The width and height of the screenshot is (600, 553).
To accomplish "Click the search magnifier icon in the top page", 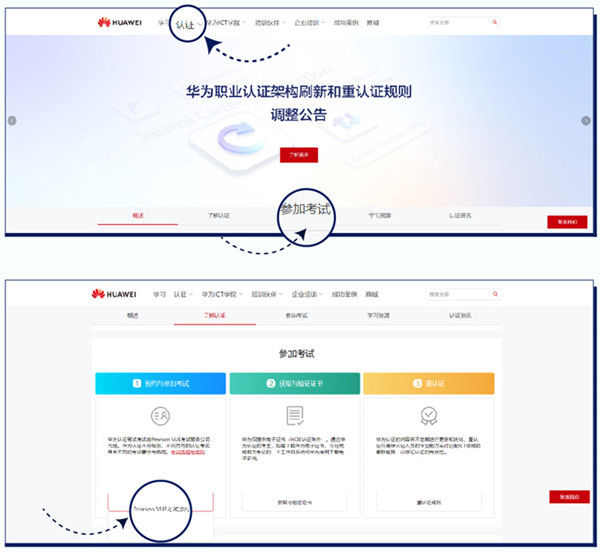I will (494, 23).
